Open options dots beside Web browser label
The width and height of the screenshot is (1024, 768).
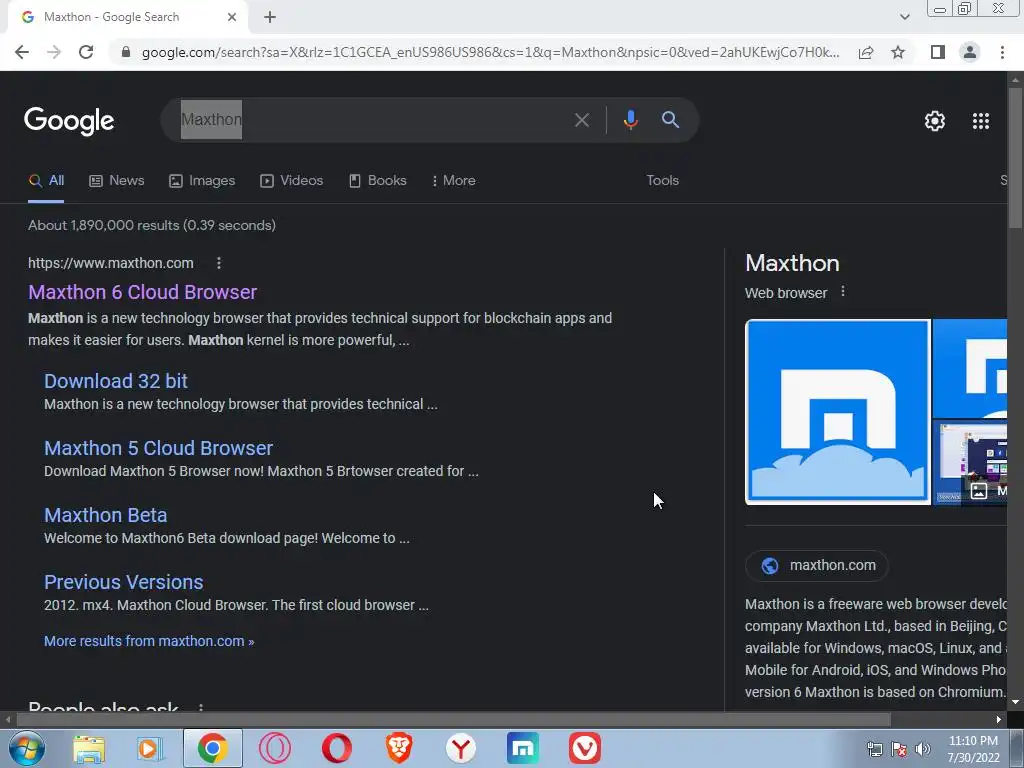tap(842, 292)
